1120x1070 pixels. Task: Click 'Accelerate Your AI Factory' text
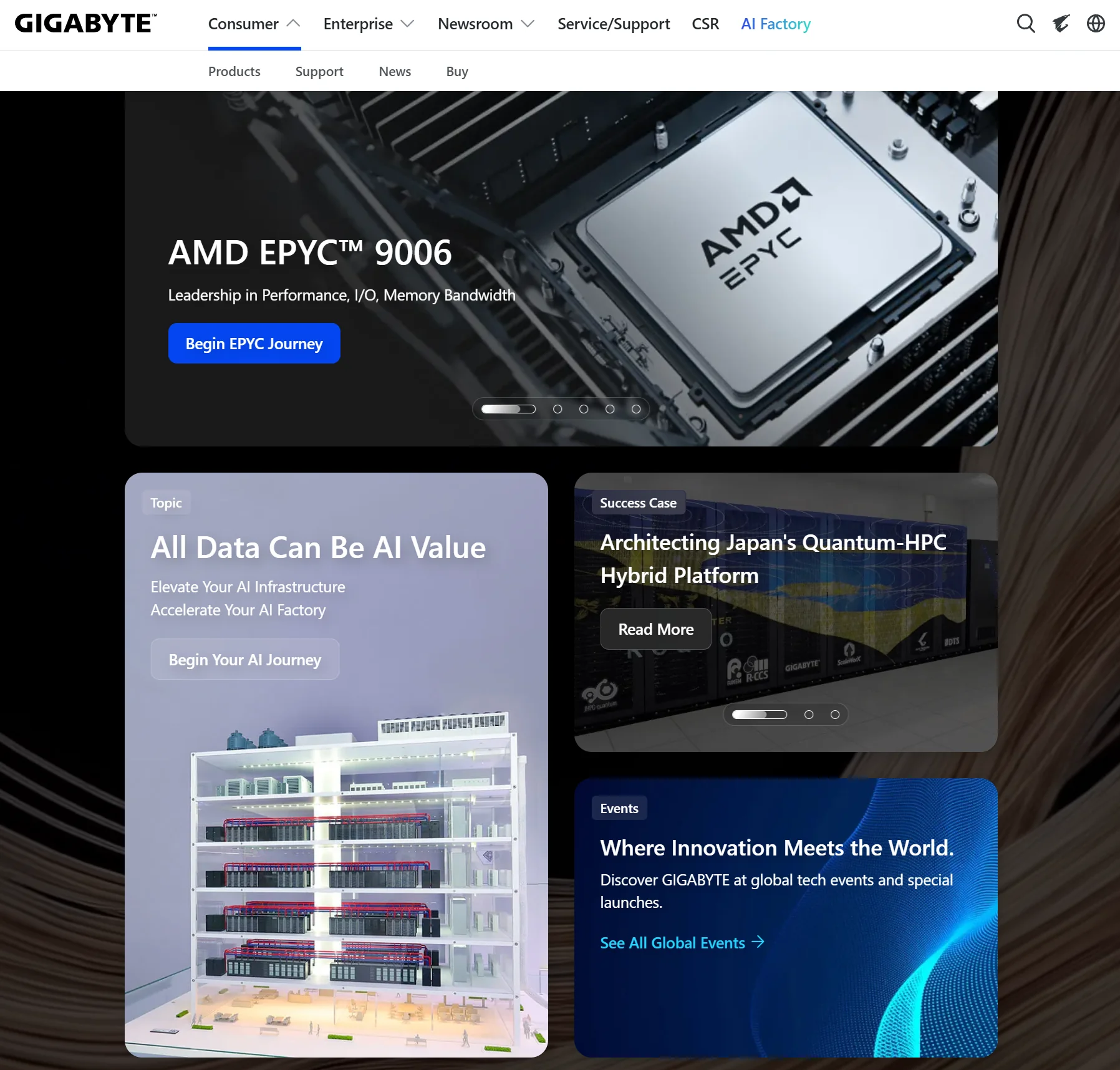pos(238,610)
